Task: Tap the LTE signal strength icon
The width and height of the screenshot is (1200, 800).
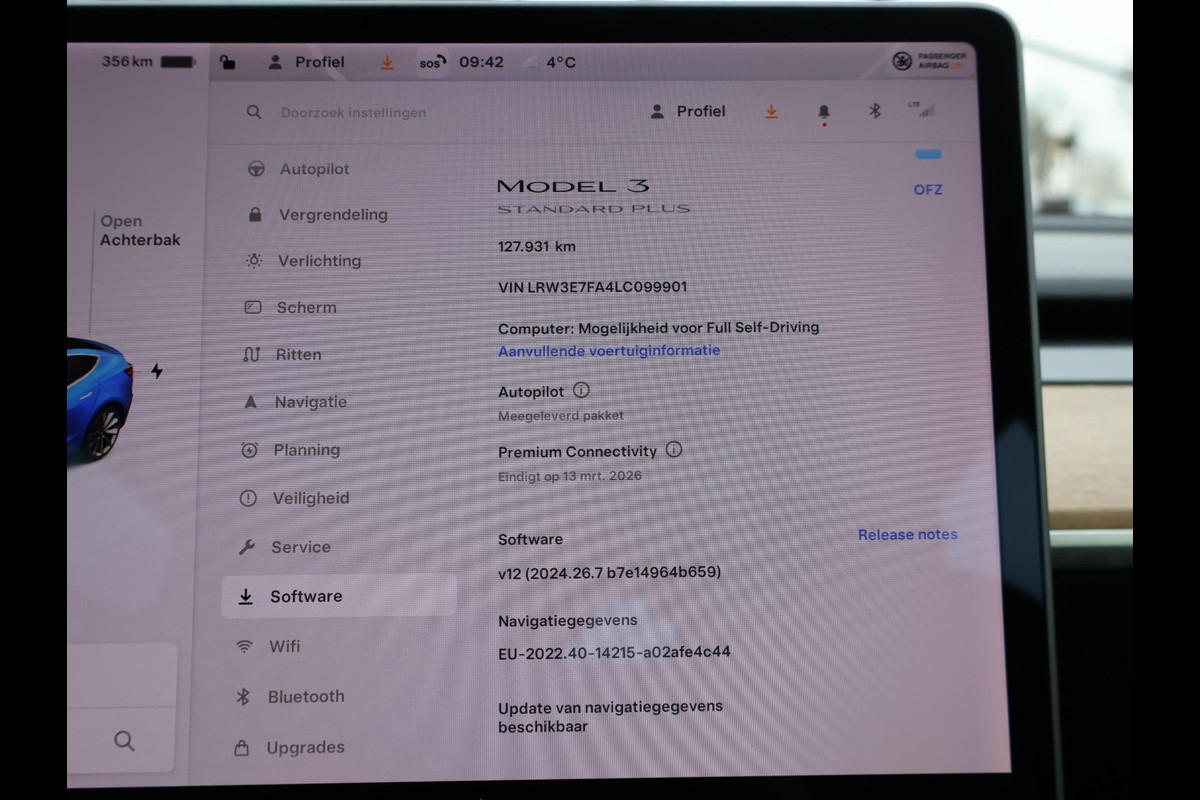Action: point(921,110)
